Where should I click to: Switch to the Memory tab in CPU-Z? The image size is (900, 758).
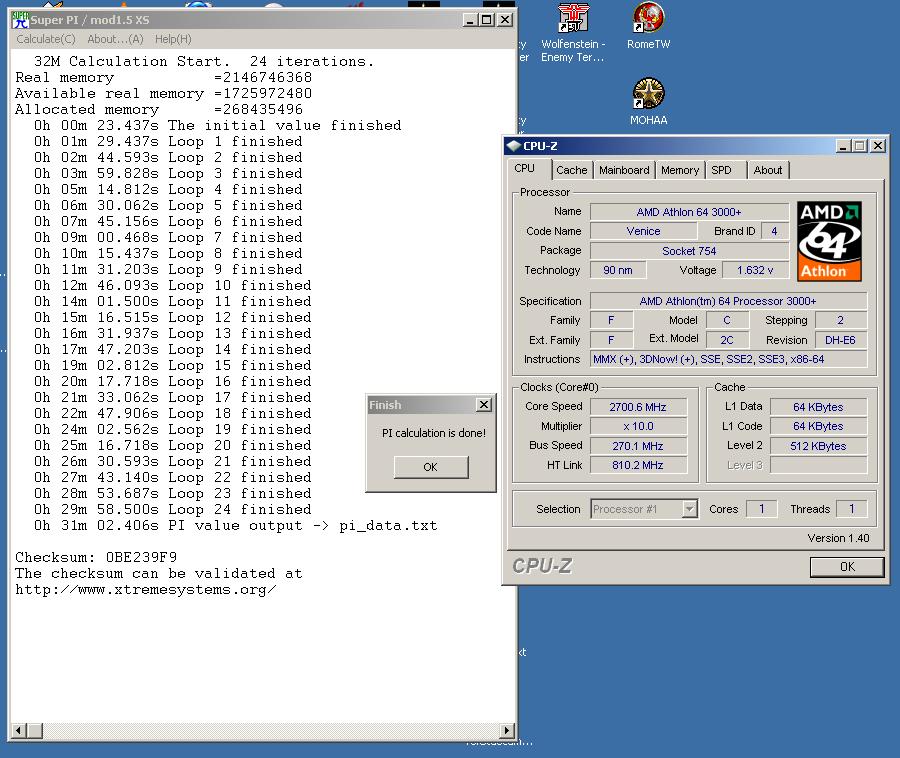click(680, 170)
